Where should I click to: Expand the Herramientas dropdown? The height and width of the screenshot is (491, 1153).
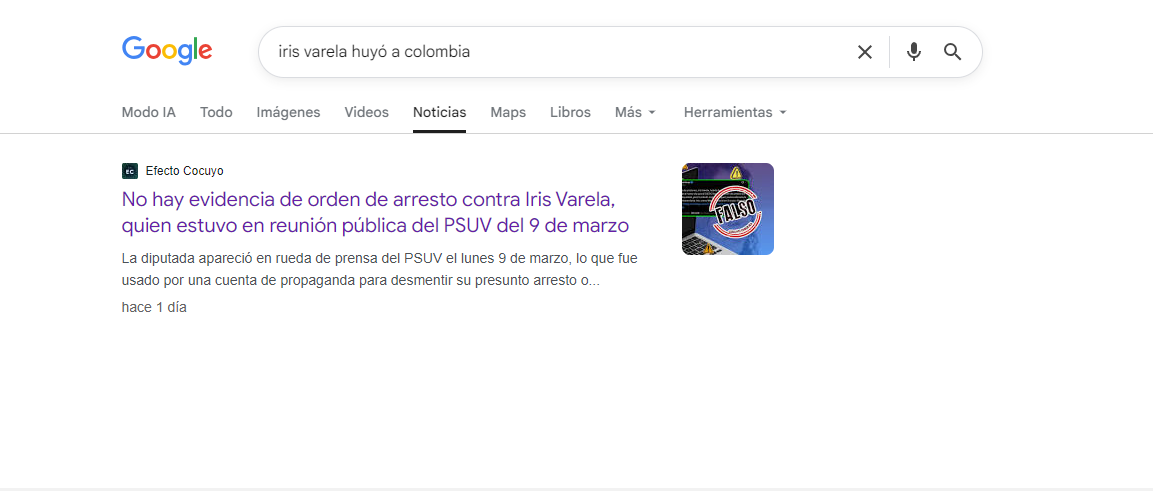[735, 112]
